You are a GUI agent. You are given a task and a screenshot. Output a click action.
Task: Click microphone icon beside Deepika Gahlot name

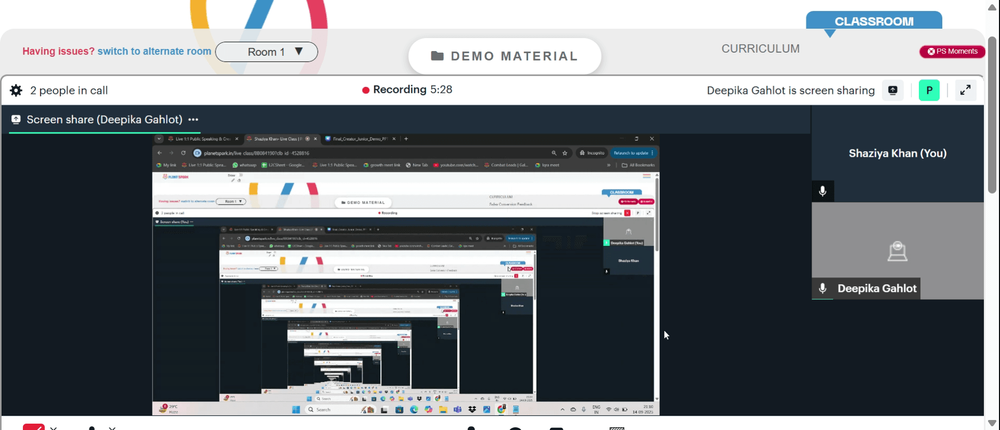point(823,288)
